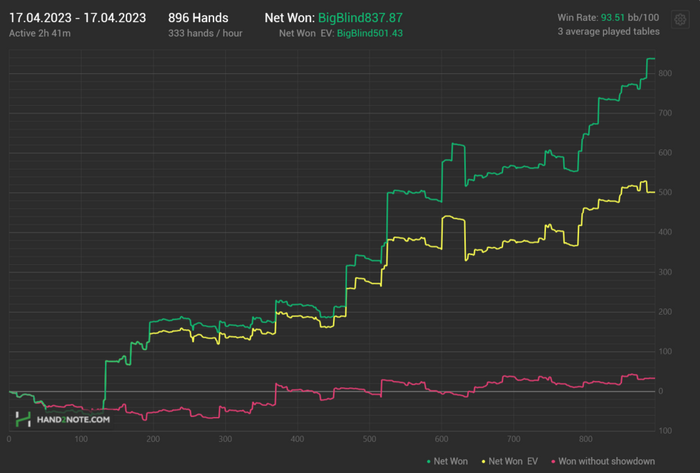
Task: Click the Net Won value BigBlind837.87
Action: (360, 18)
